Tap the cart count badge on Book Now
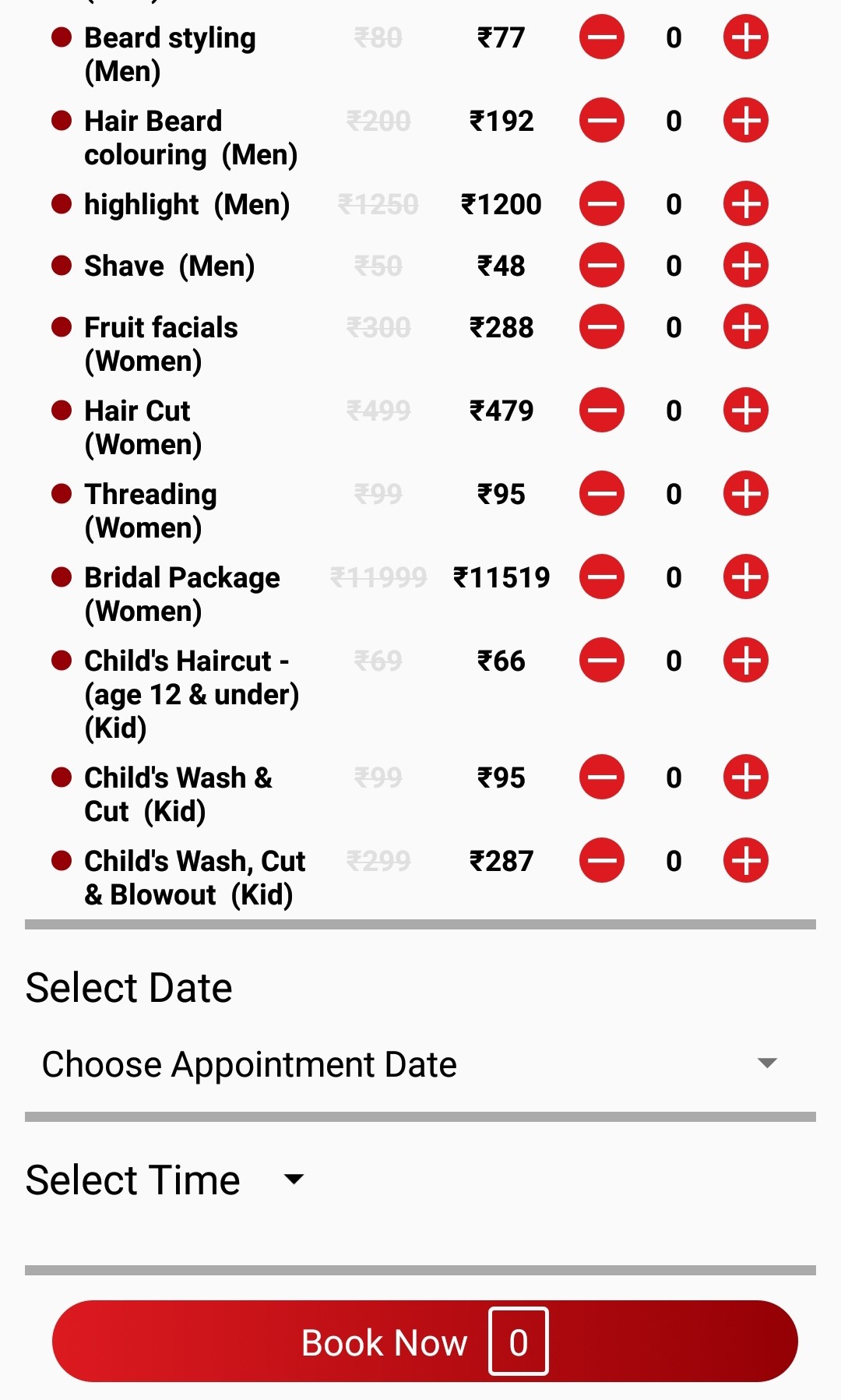The width and height of the screenshot is (841, 1400). click(519, 1342)
